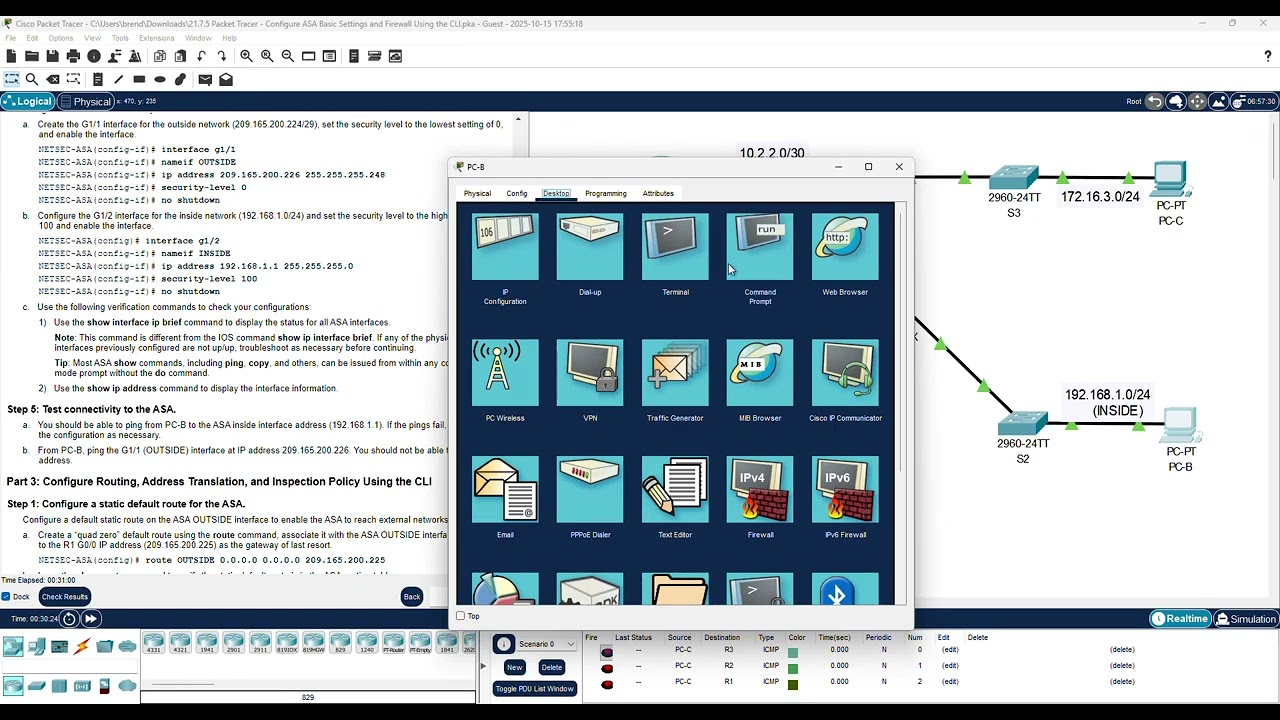Viewport: 1280px width, 720px height.
Task: Expand the PDU list side arrow
Action: point(484,667)
